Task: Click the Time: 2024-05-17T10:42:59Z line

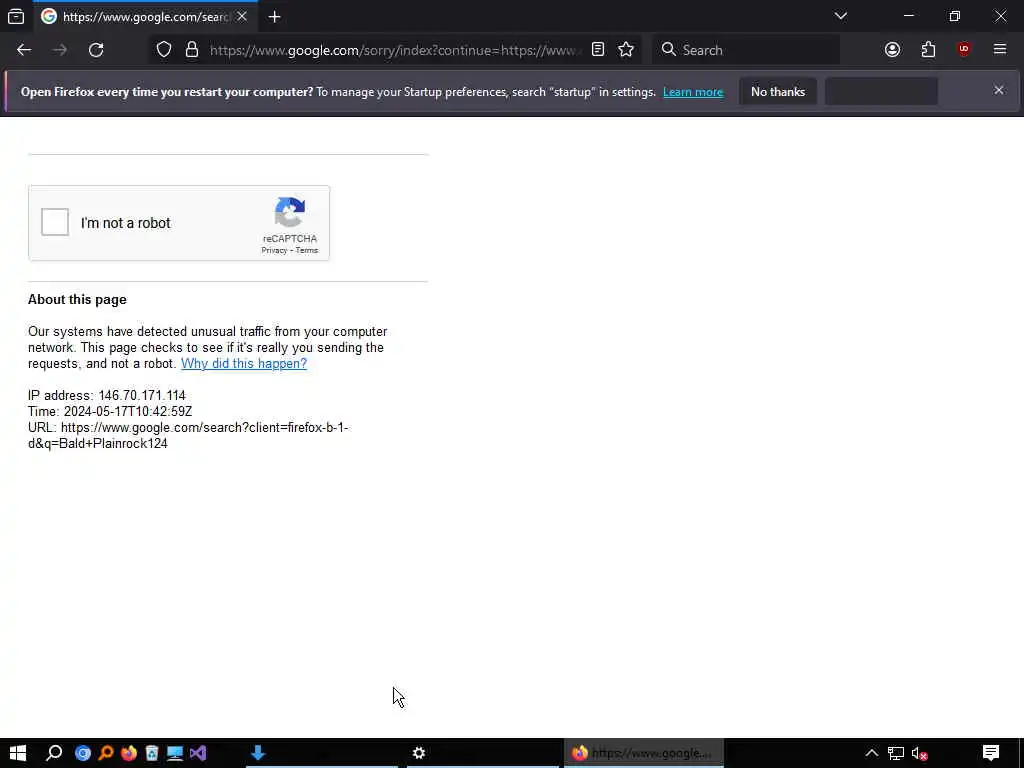Action: click(x=110, y=411)
